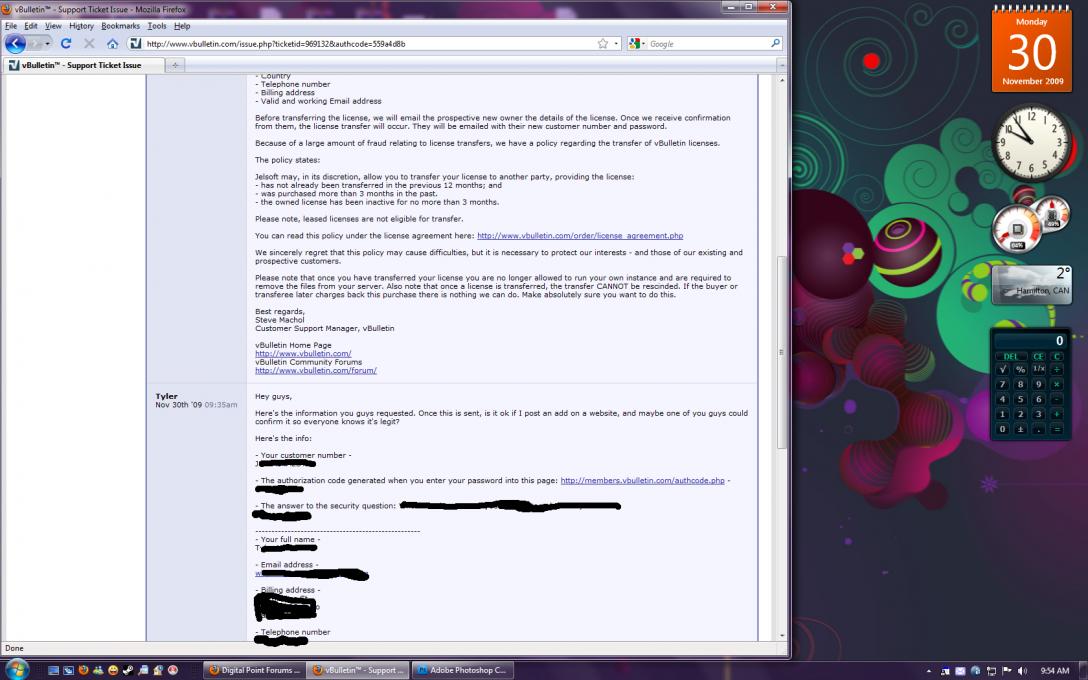Click the CE key on calculator gadget
Screen dimensions: 1088x680
tap(1039, 356)
